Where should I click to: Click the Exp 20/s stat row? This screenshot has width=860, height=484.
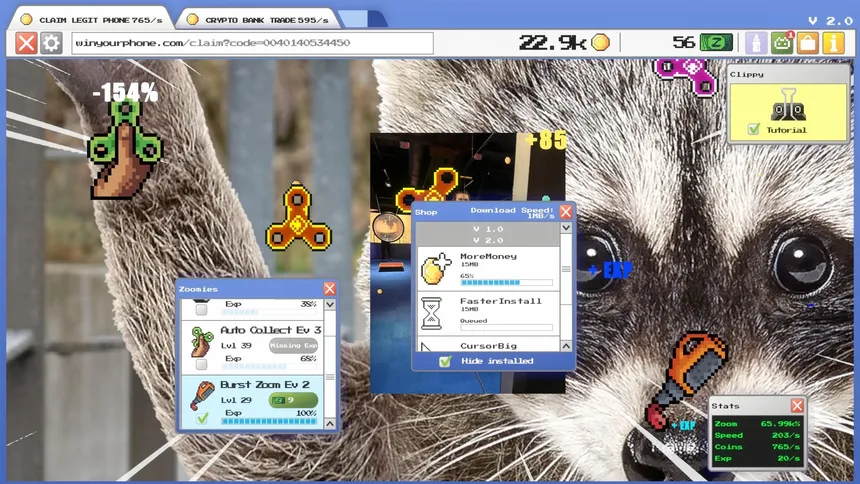[x=757, y=458]
